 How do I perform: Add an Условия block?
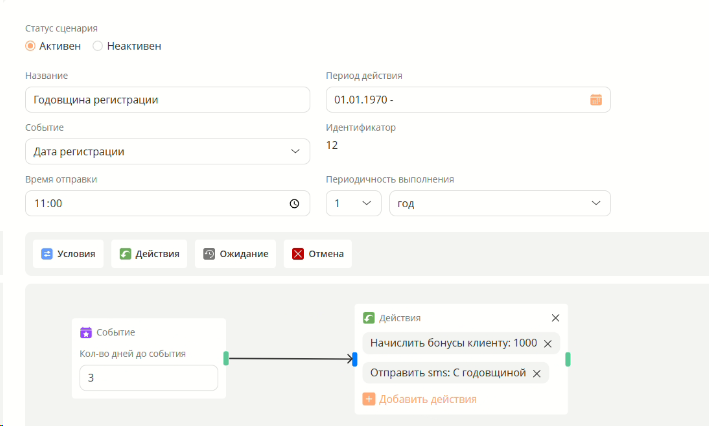tap(68, 254)
